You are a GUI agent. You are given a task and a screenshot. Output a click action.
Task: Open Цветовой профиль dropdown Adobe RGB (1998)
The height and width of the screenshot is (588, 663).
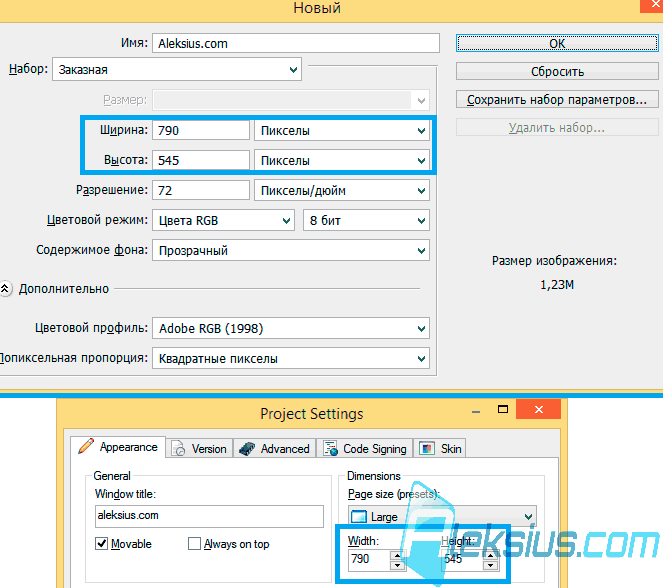click(291, 328)
